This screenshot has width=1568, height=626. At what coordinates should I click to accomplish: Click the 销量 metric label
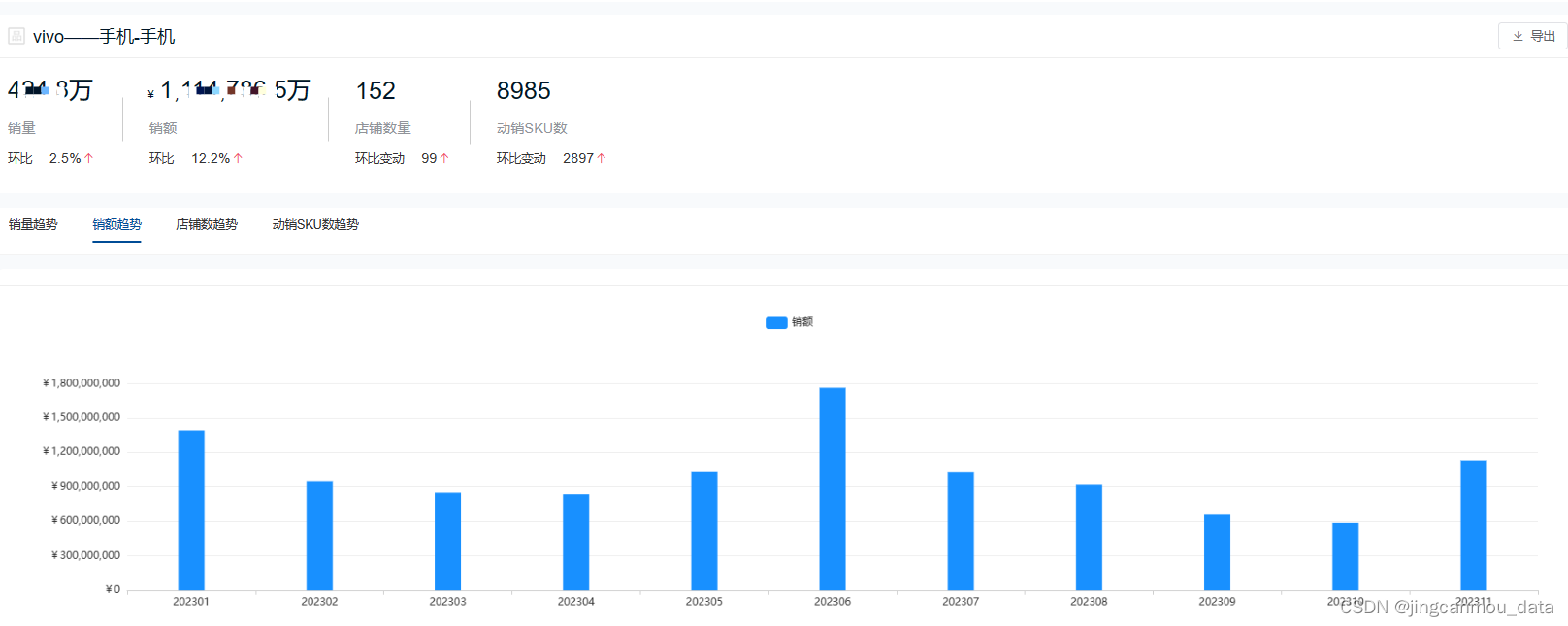[x=21, y=128]
